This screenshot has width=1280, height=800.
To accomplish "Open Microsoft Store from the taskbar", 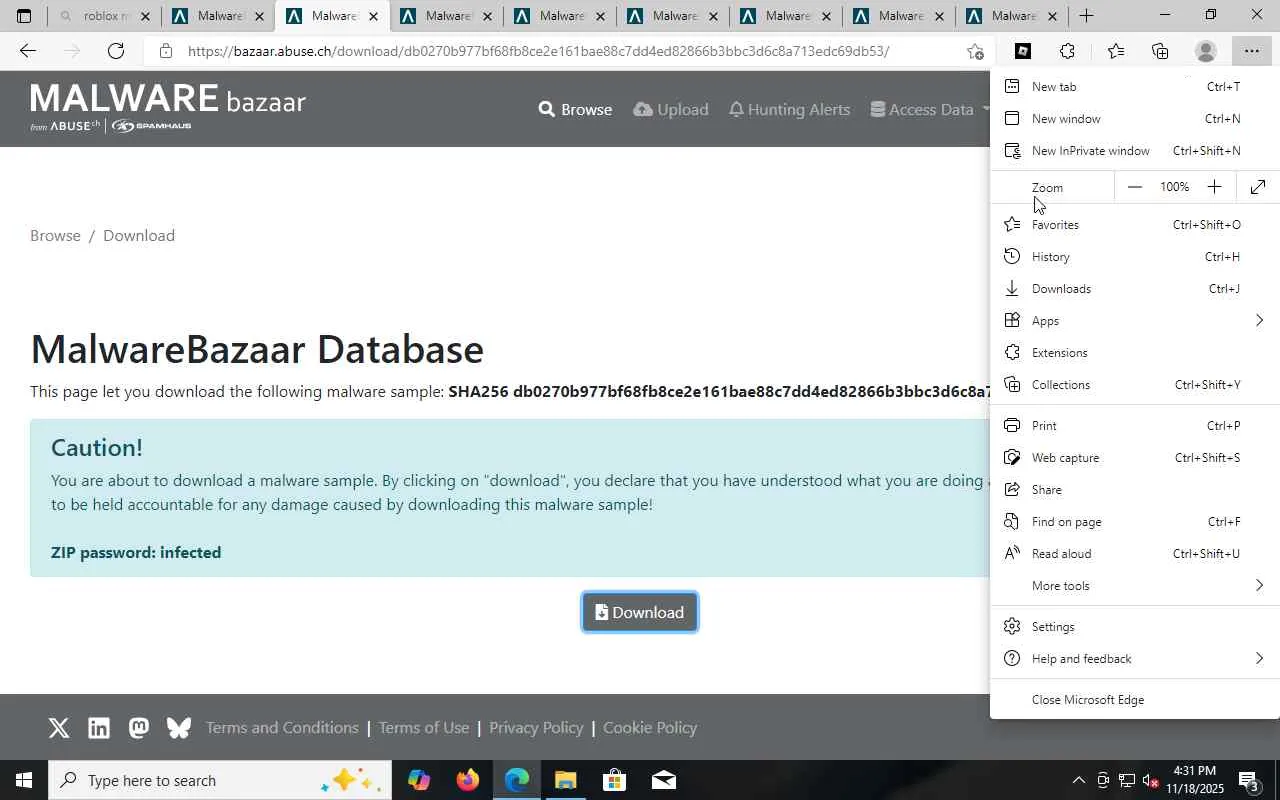I will 615,780.
